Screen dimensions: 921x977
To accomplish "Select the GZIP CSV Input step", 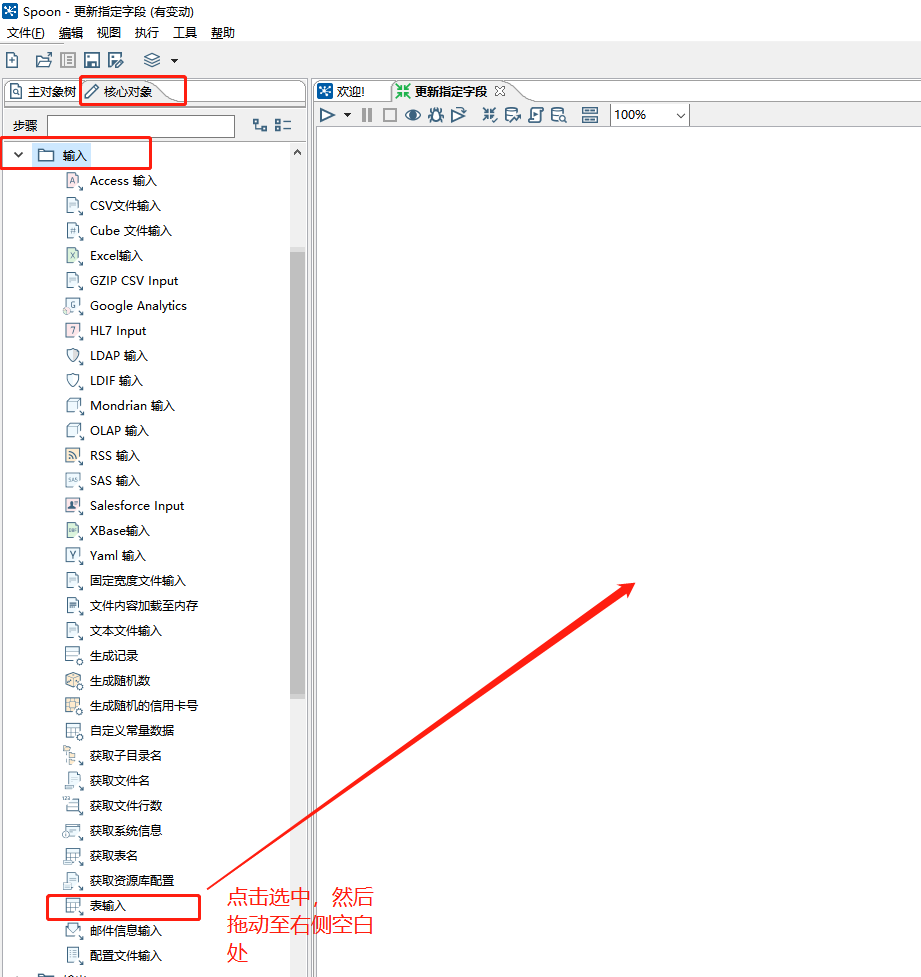I will (122, 281).
